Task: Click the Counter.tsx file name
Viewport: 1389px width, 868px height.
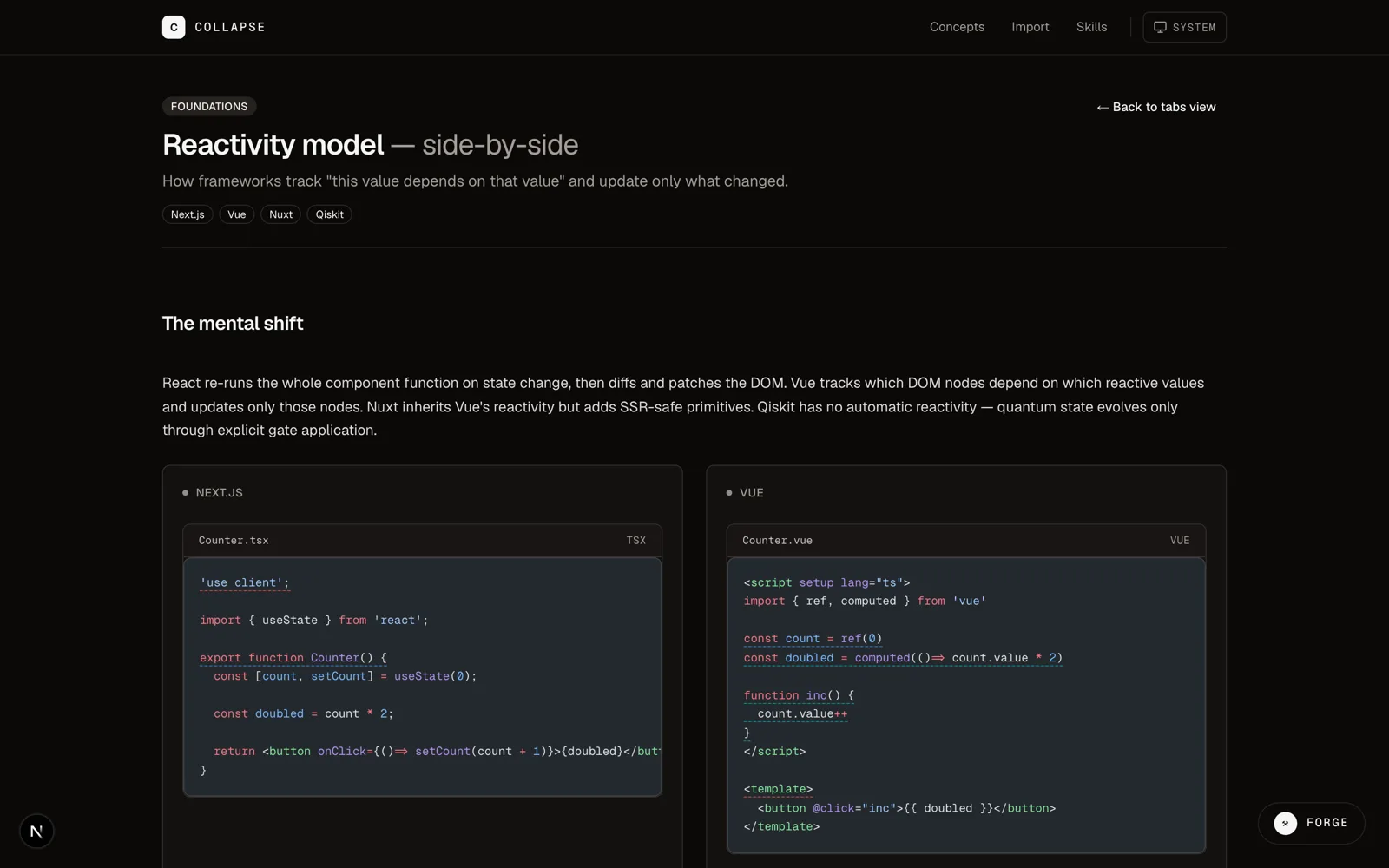Action: click(234, 540)
